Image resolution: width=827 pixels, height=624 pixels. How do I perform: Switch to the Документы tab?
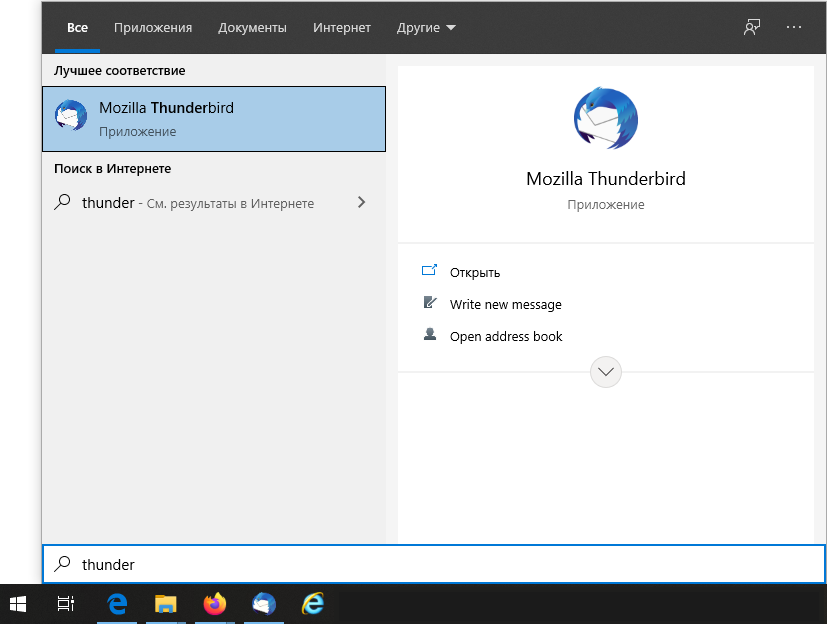click(252, 27)
